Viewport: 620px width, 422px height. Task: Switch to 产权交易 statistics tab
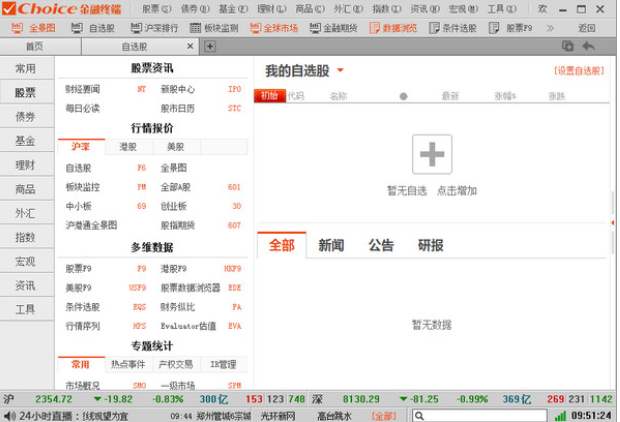176,364
